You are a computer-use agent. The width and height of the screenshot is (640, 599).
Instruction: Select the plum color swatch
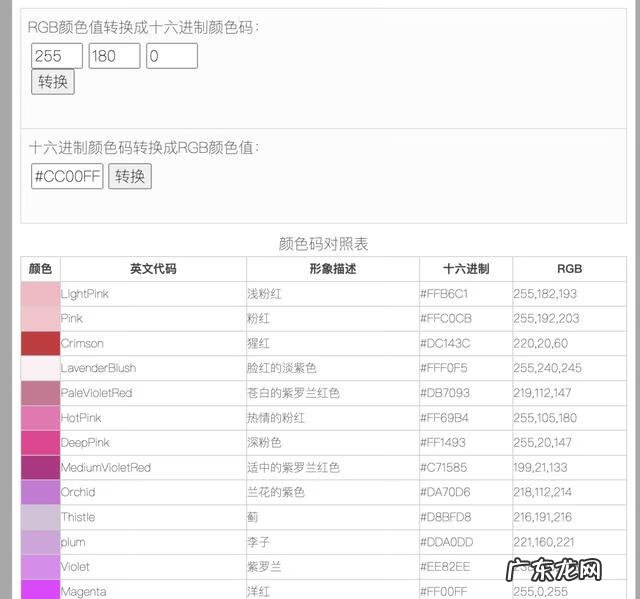[40, 542]
